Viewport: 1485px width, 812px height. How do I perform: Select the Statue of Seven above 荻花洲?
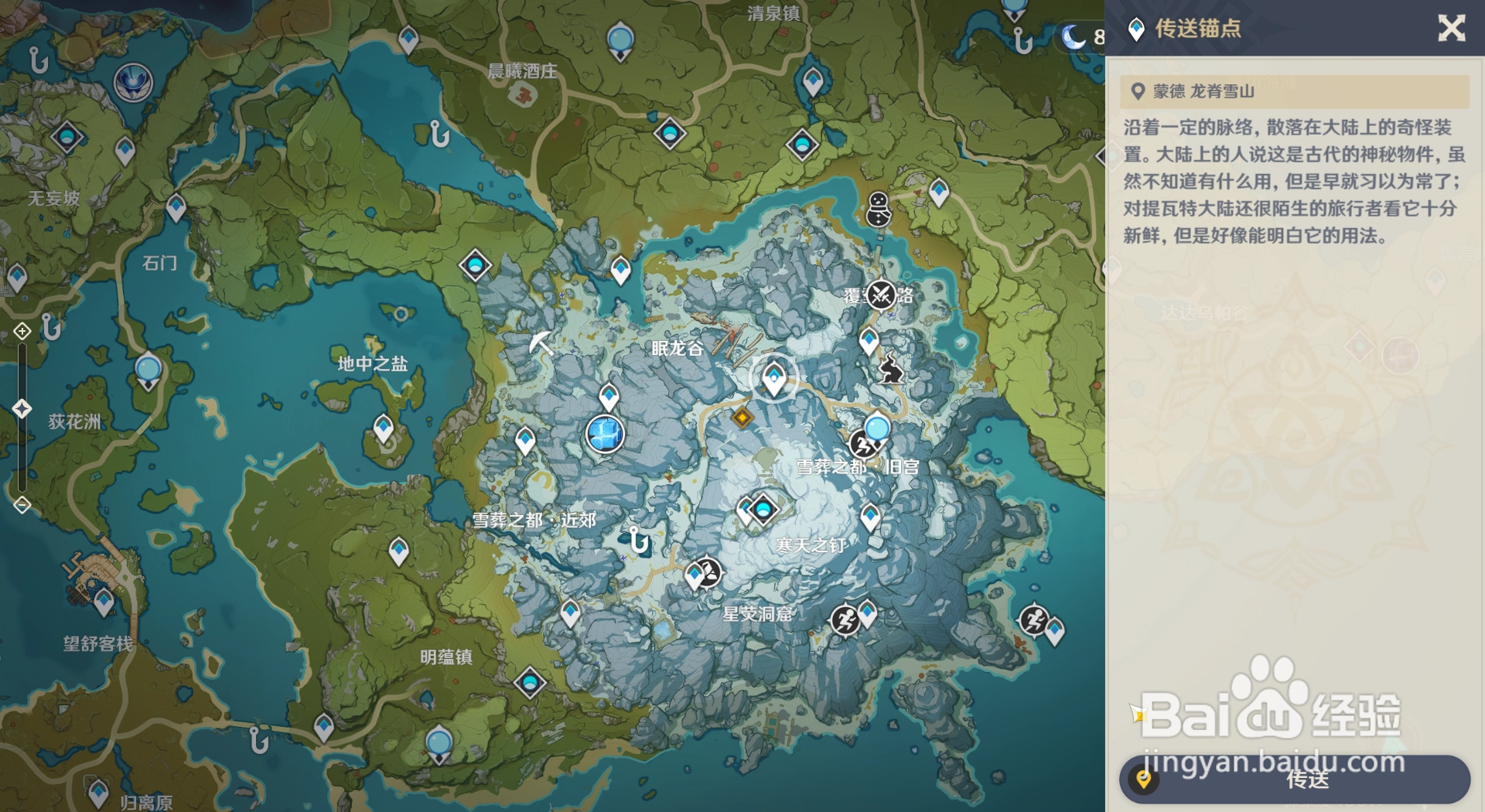[x=148, y=371]
